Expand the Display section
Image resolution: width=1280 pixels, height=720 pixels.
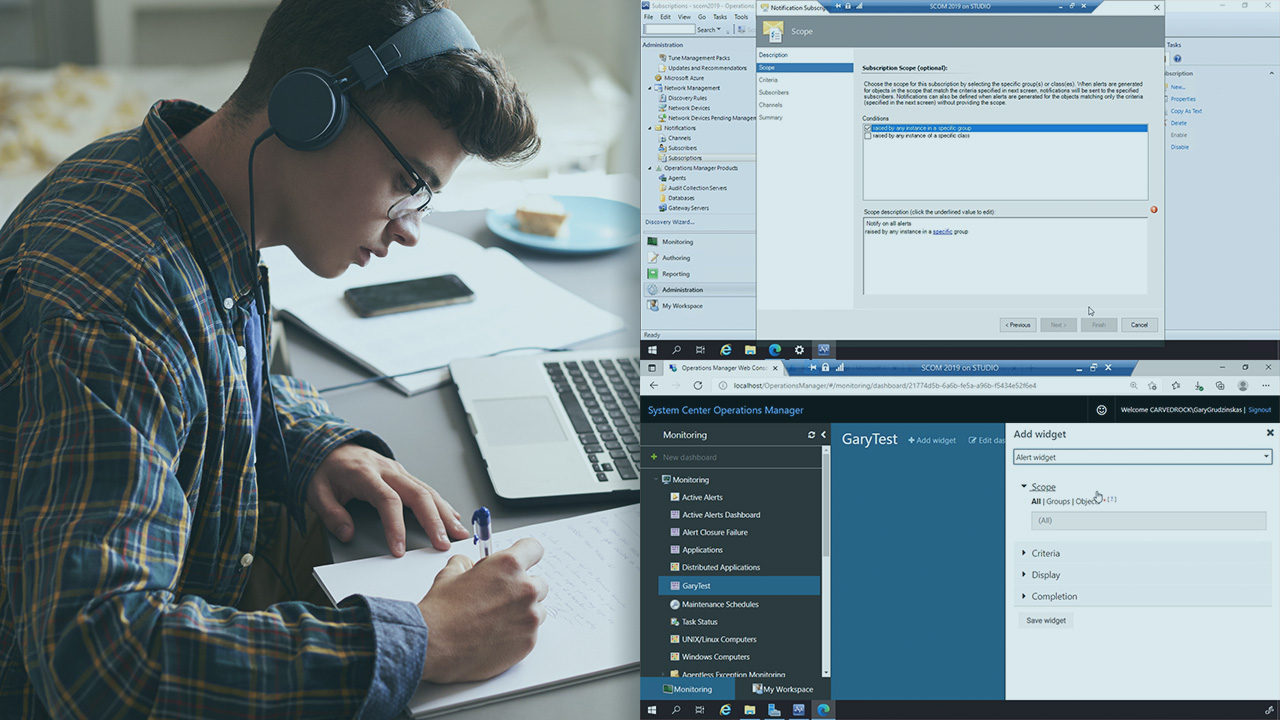[x=1045, y=575]
